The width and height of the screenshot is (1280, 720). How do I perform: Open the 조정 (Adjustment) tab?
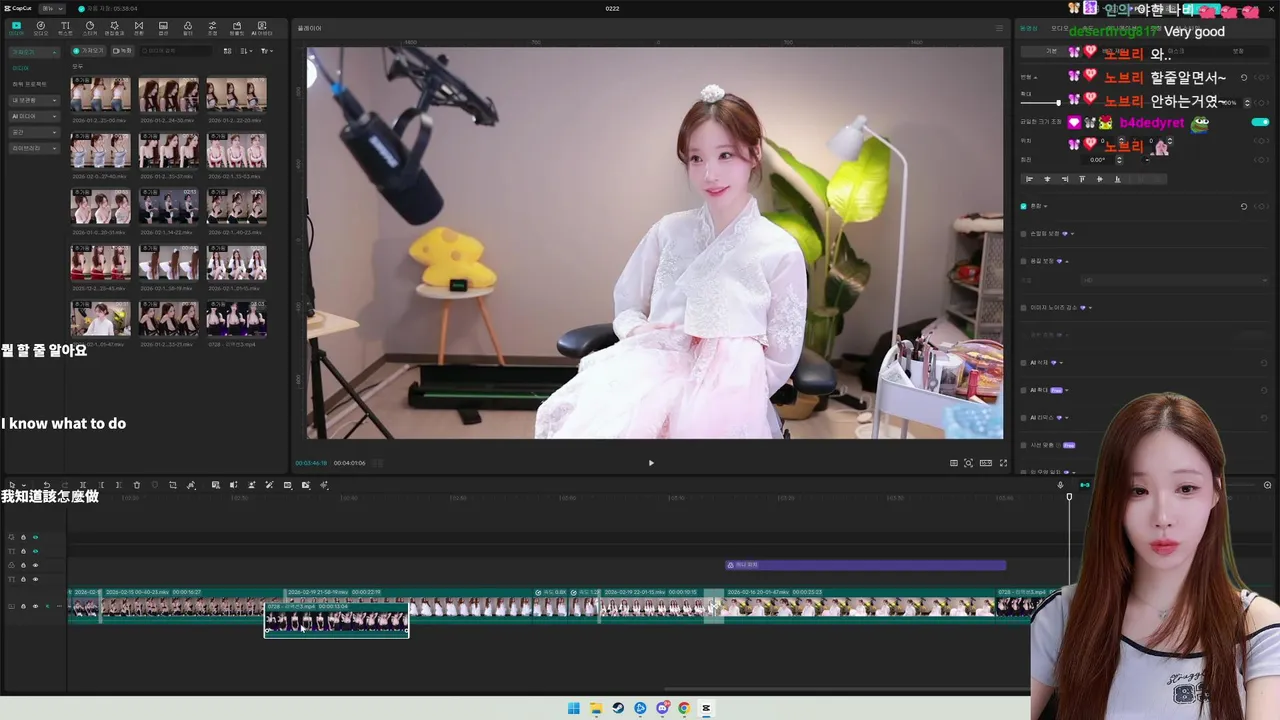click(212, 28)
